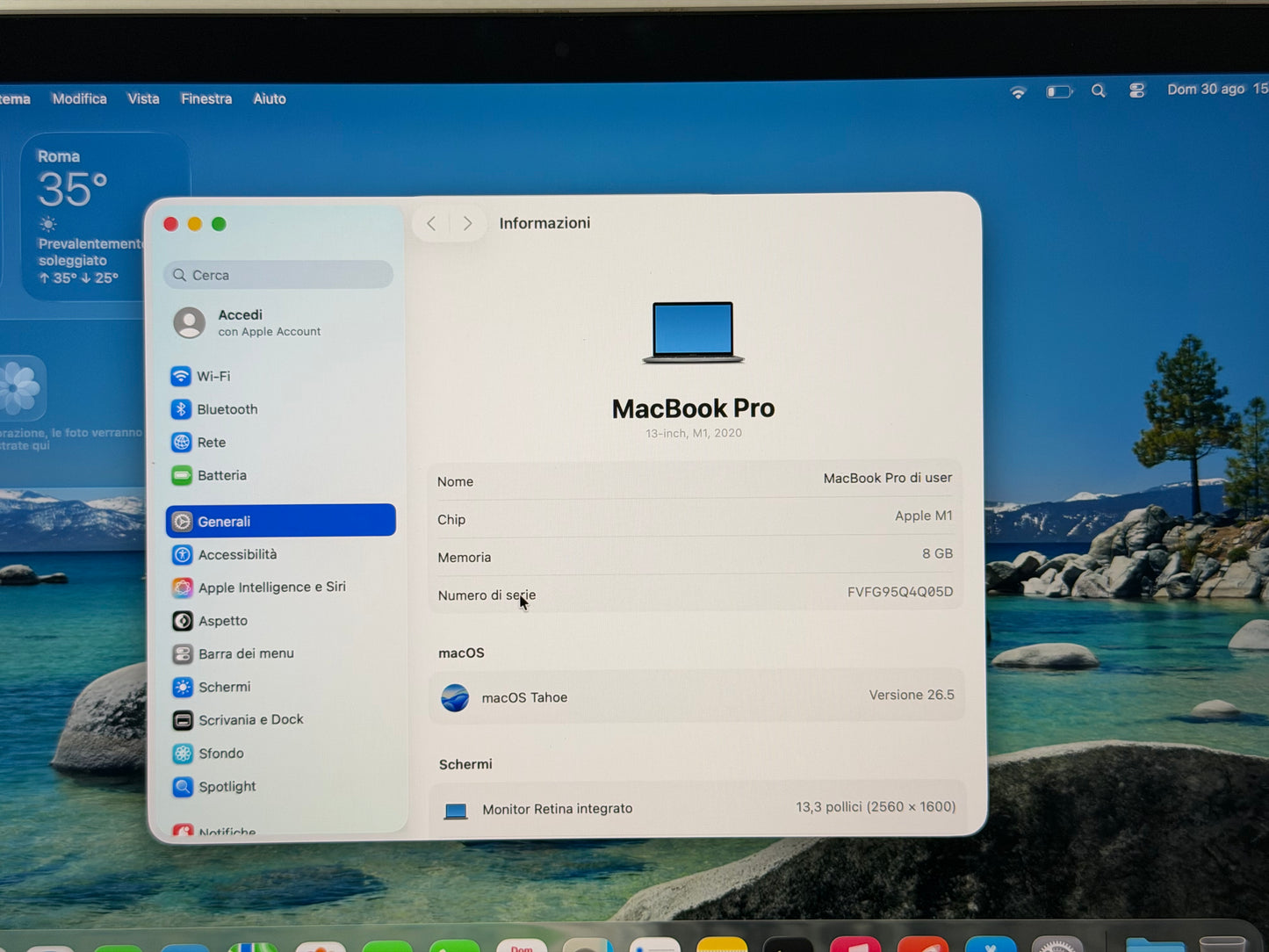Open the Spotlight magnifier icon
Viewport: 1269px width, 952px height.
point(183,786)
